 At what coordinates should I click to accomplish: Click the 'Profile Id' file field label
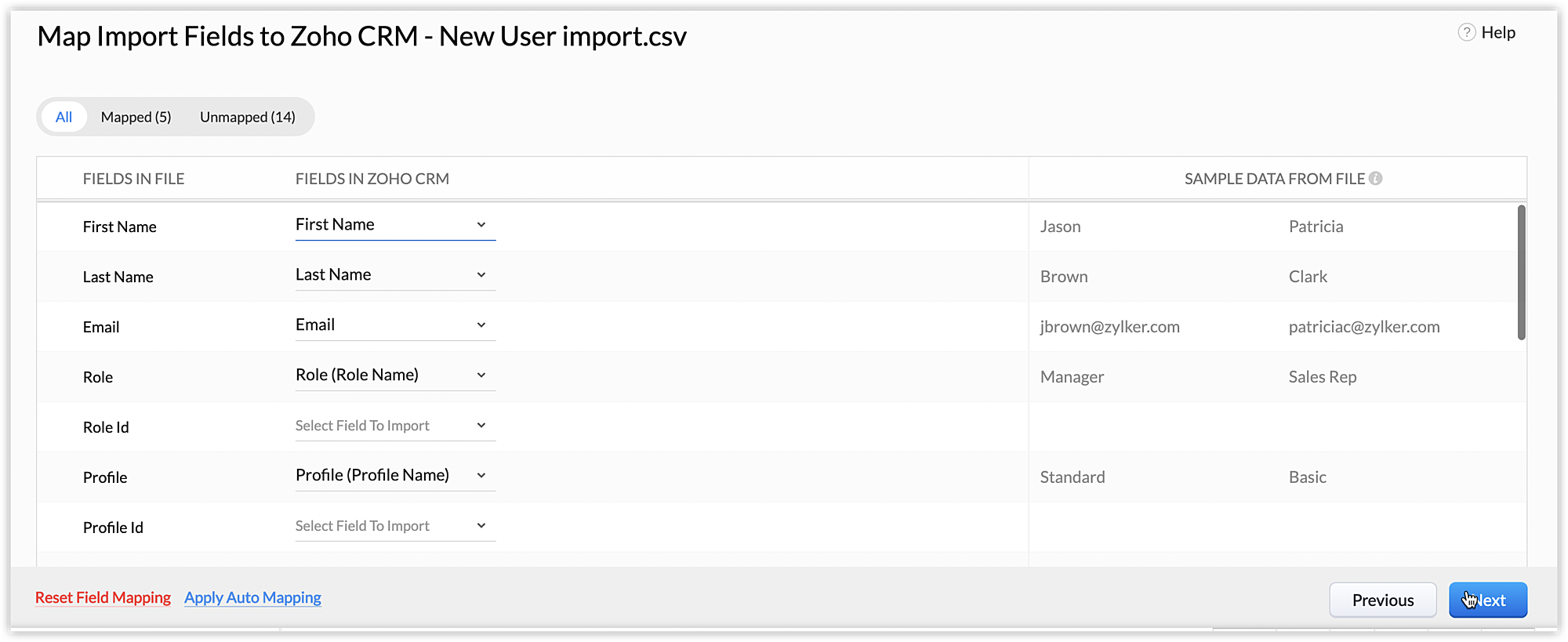[113, 528]
